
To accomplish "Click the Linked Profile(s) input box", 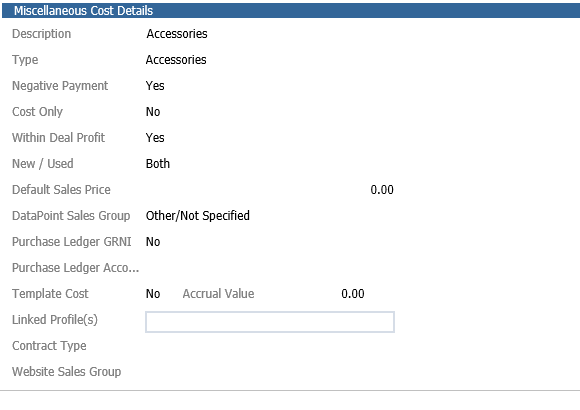I will (x=270, y=322).
